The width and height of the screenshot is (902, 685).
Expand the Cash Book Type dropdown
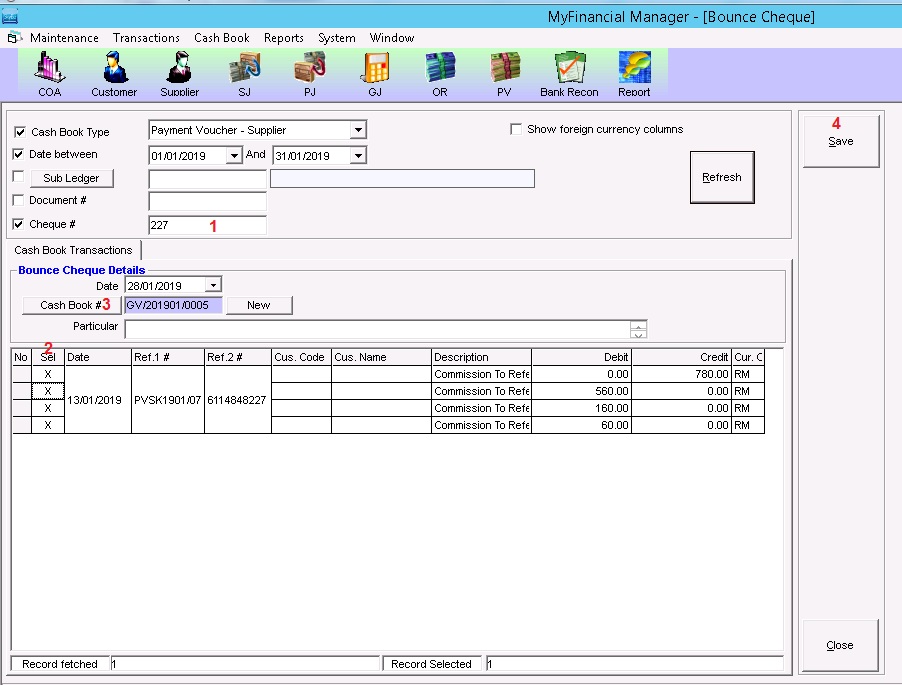[358, 130]
